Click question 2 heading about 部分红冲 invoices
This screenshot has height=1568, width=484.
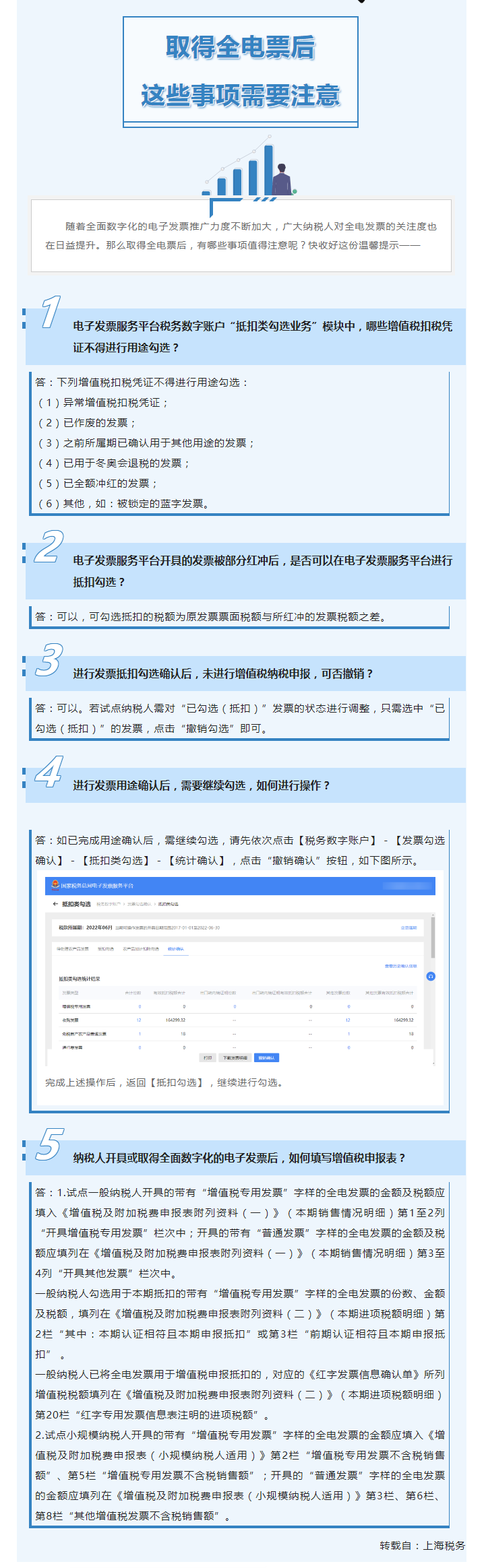[x=263, y=571]
